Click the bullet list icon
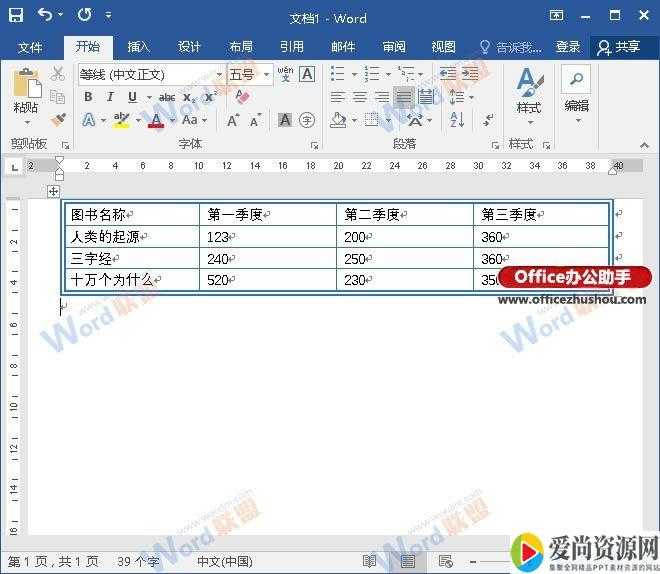Viewport: 660px width, 574px height. pyautogui.click(x=337, y=74)
